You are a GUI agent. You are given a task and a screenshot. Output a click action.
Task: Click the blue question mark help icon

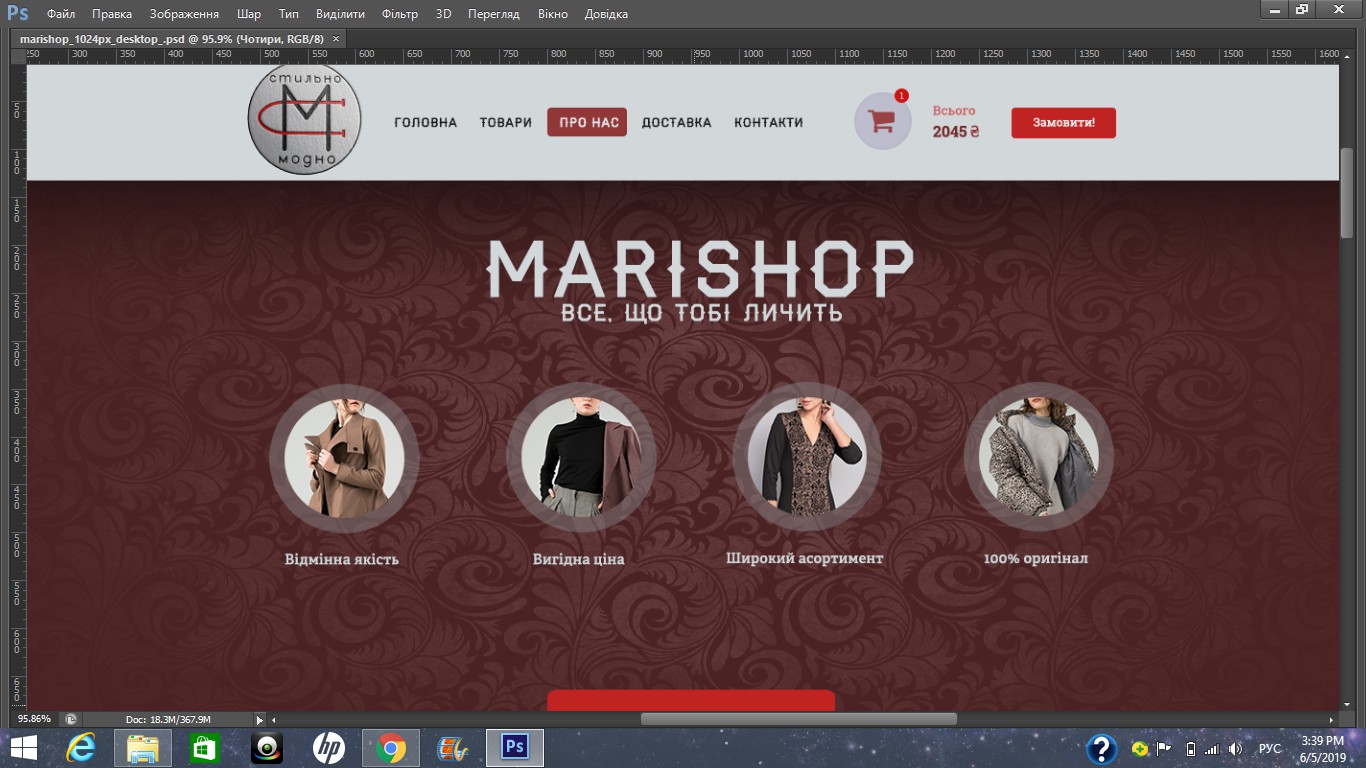click(1102, 749)
